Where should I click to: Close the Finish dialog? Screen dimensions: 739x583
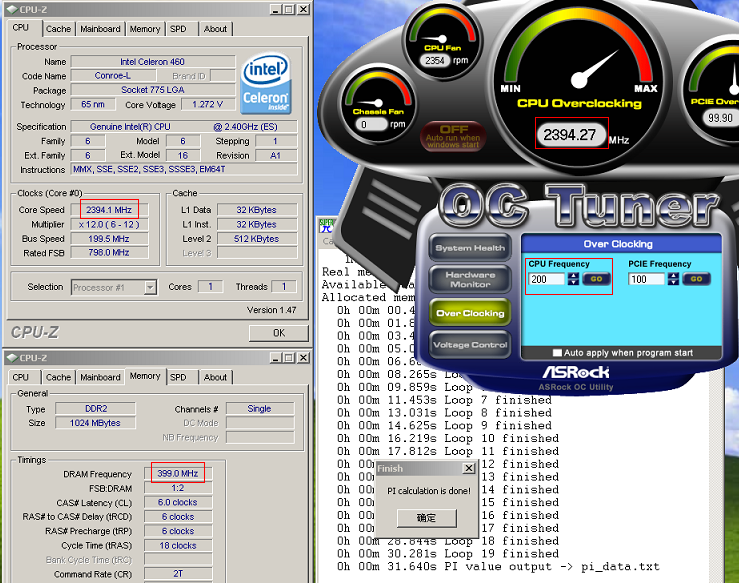(468, 468)
